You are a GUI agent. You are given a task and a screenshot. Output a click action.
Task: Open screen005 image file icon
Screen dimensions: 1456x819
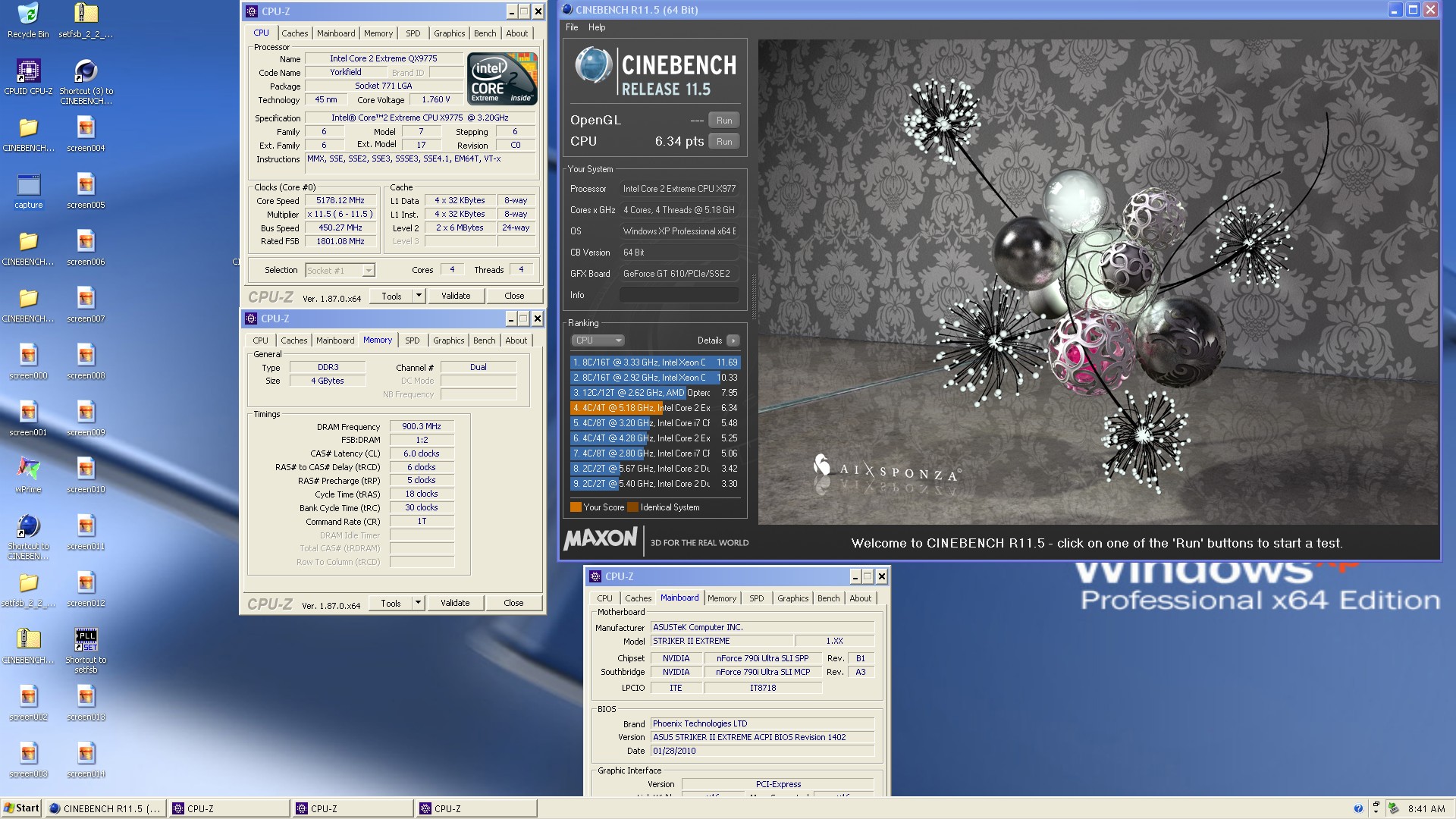pos(86,191)
